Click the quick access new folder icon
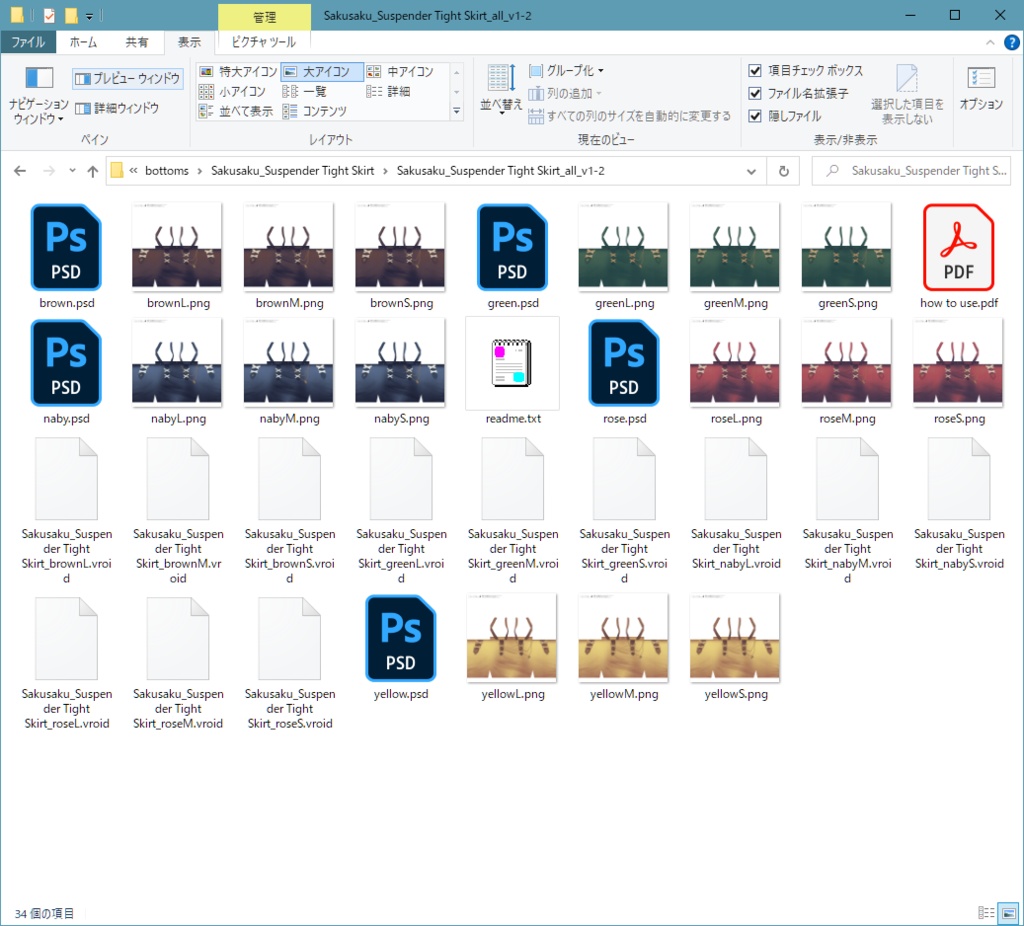The height and width of the screenshot is (926, 1024). coord(71,15)
